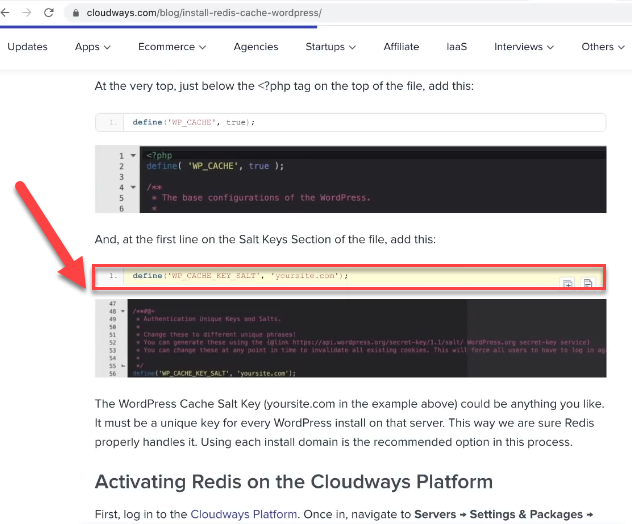This screenshot has width=632, height=524.
Task: Click the padlock site security icon
Action: [x=76, y=13]
